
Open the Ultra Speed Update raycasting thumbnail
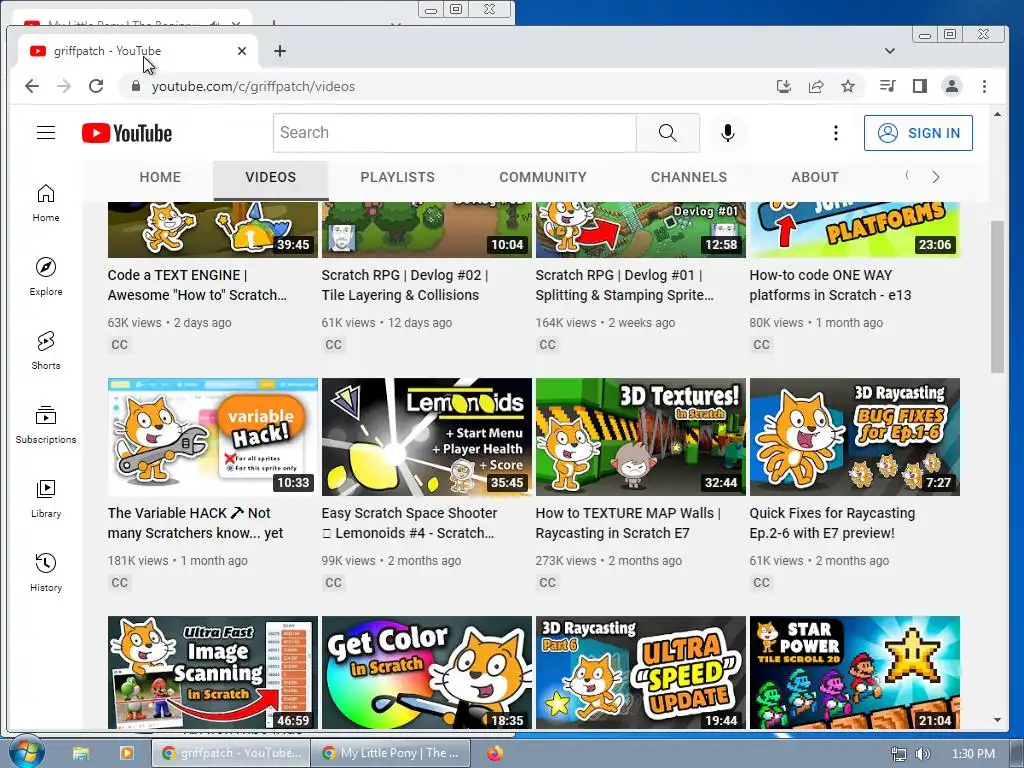[641, 672]
